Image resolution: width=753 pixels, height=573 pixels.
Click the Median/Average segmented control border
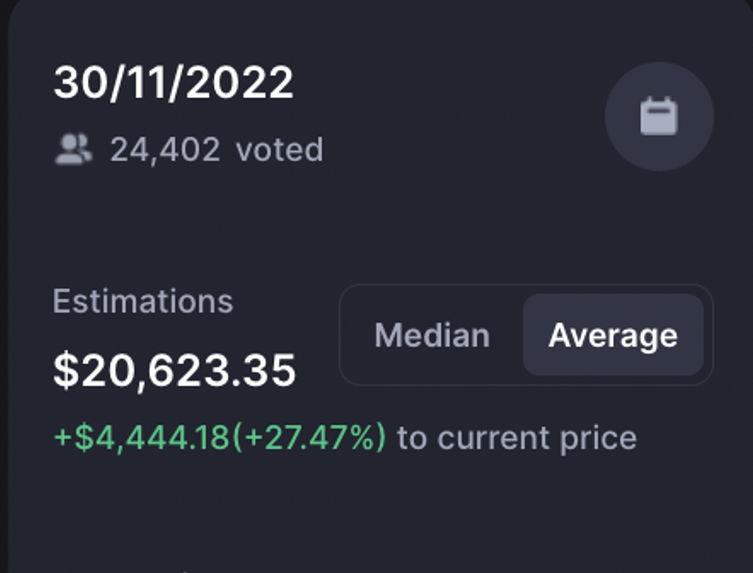click(526, 335)
